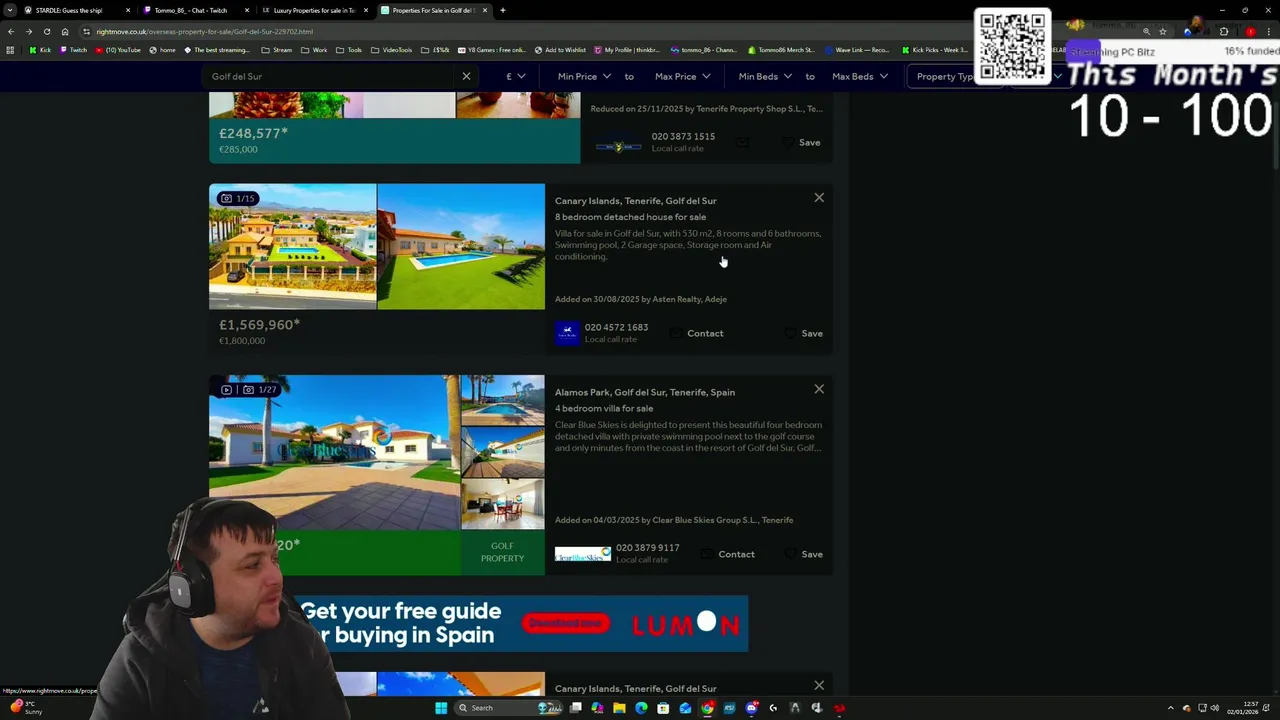Open the Luxury Properties for sale tab
The height and width of the screenshot is (720, 1280).
click(x=314, y=10)
